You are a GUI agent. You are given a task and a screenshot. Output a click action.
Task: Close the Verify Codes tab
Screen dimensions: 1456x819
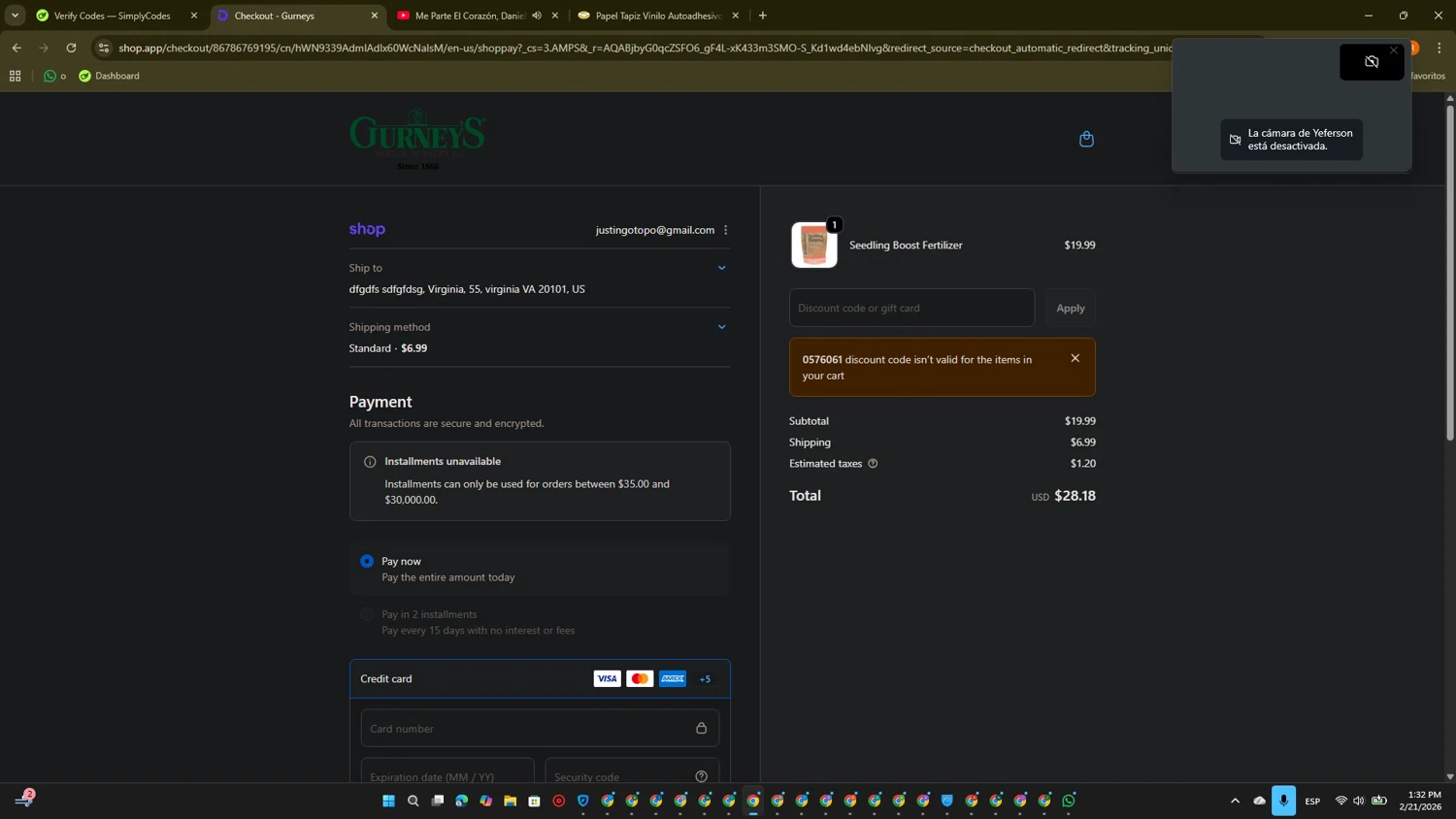[x=194, y=16]
